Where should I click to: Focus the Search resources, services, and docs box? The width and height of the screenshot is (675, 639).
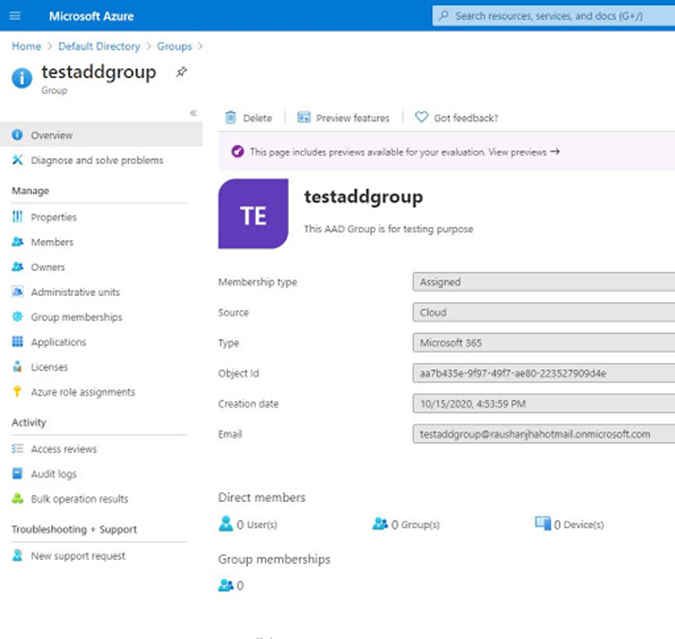tap(554, 16)
